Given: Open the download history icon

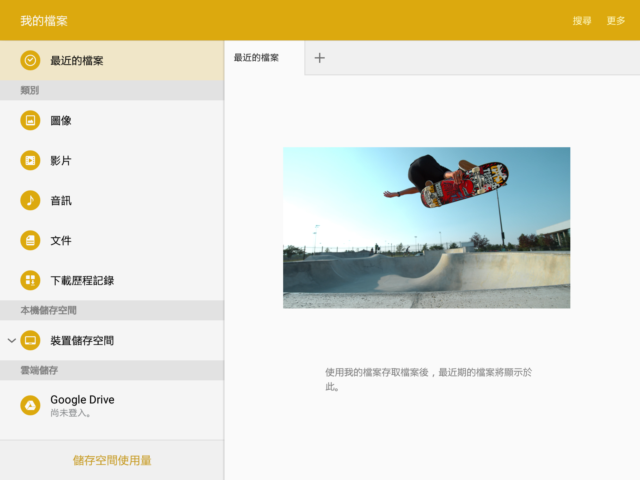Looking at the screenshot, I should [30, 280].
